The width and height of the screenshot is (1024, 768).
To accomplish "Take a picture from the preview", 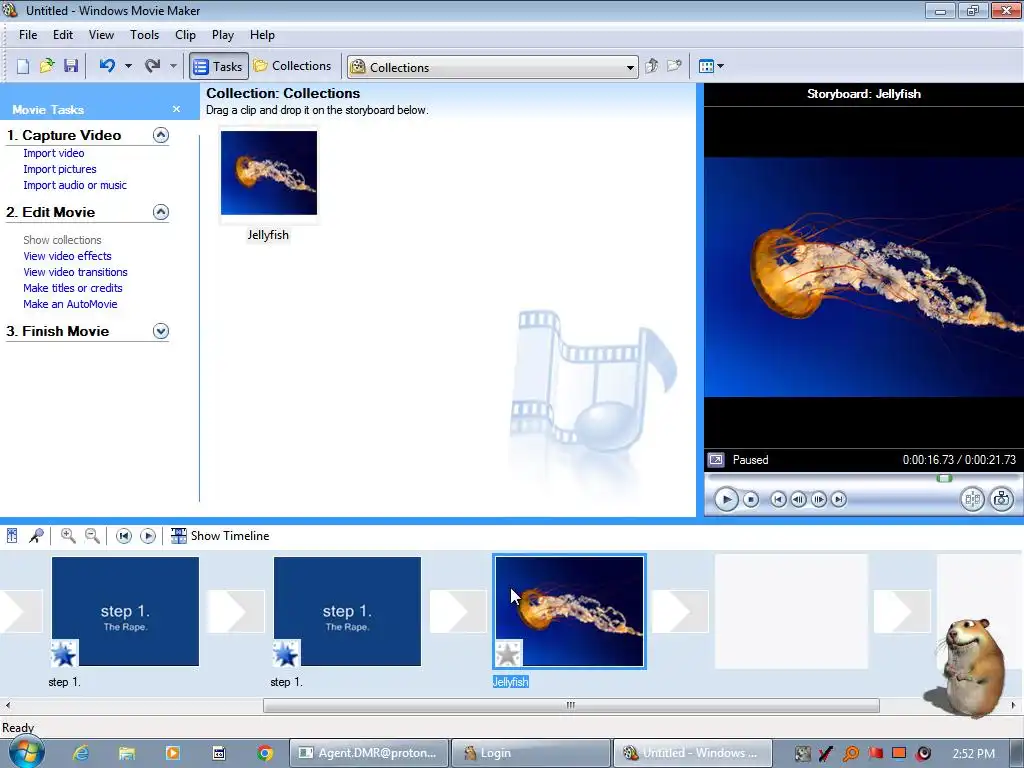I will click(1001, 500).
